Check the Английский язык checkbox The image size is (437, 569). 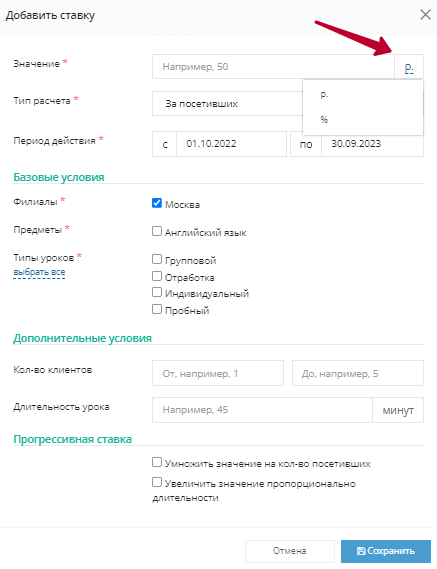point(157,231)
